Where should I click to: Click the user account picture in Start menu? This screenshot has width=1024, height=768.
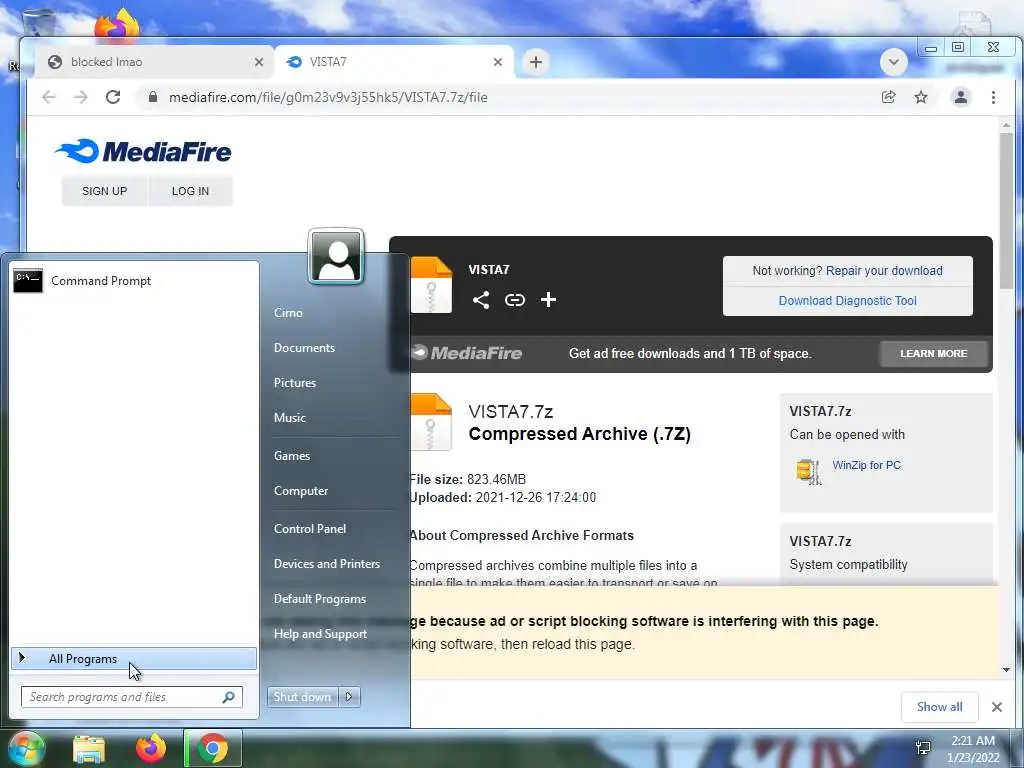[x=336, y=256]
